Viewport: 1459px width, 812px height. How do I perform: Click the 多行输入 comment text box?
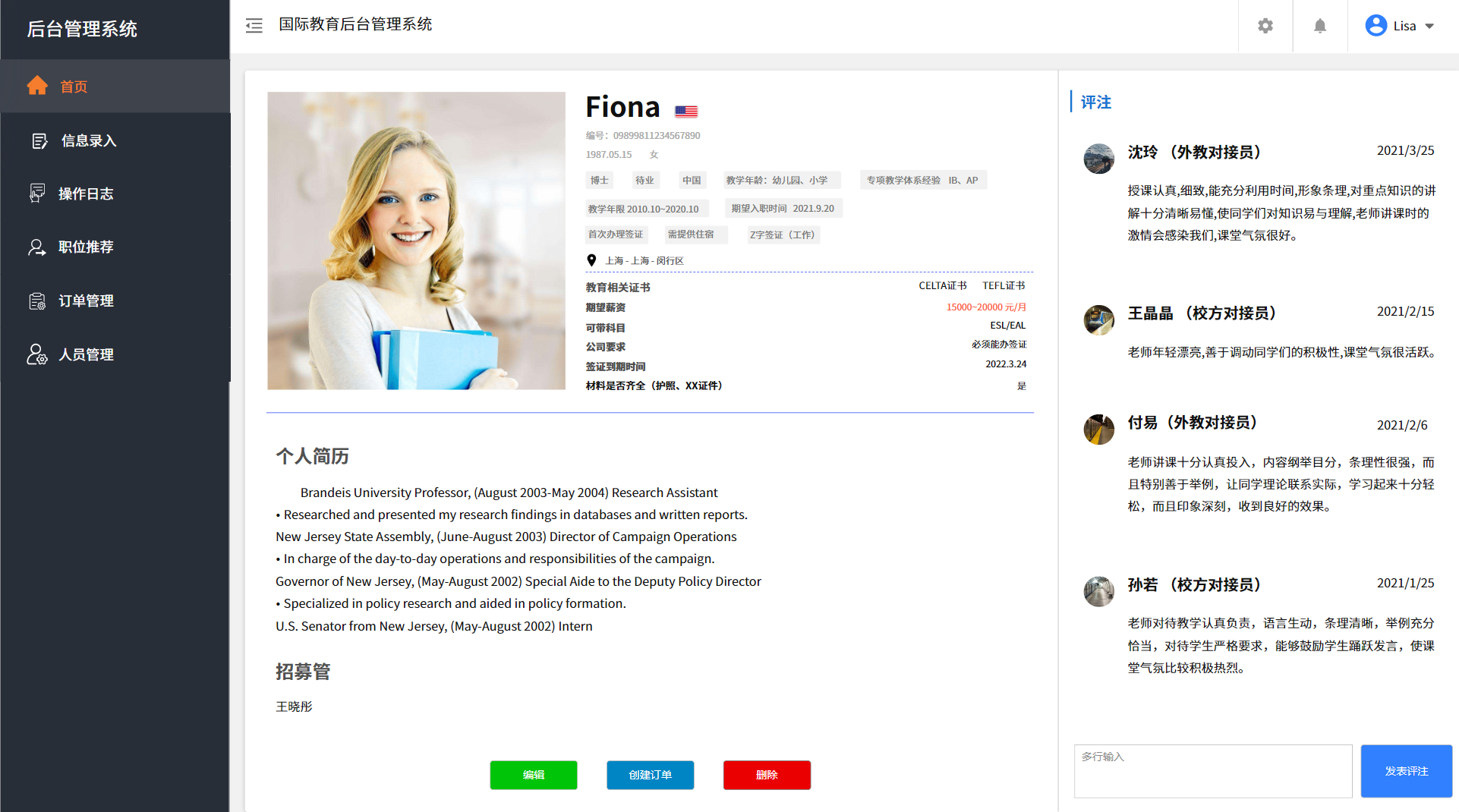point(1212,771)
